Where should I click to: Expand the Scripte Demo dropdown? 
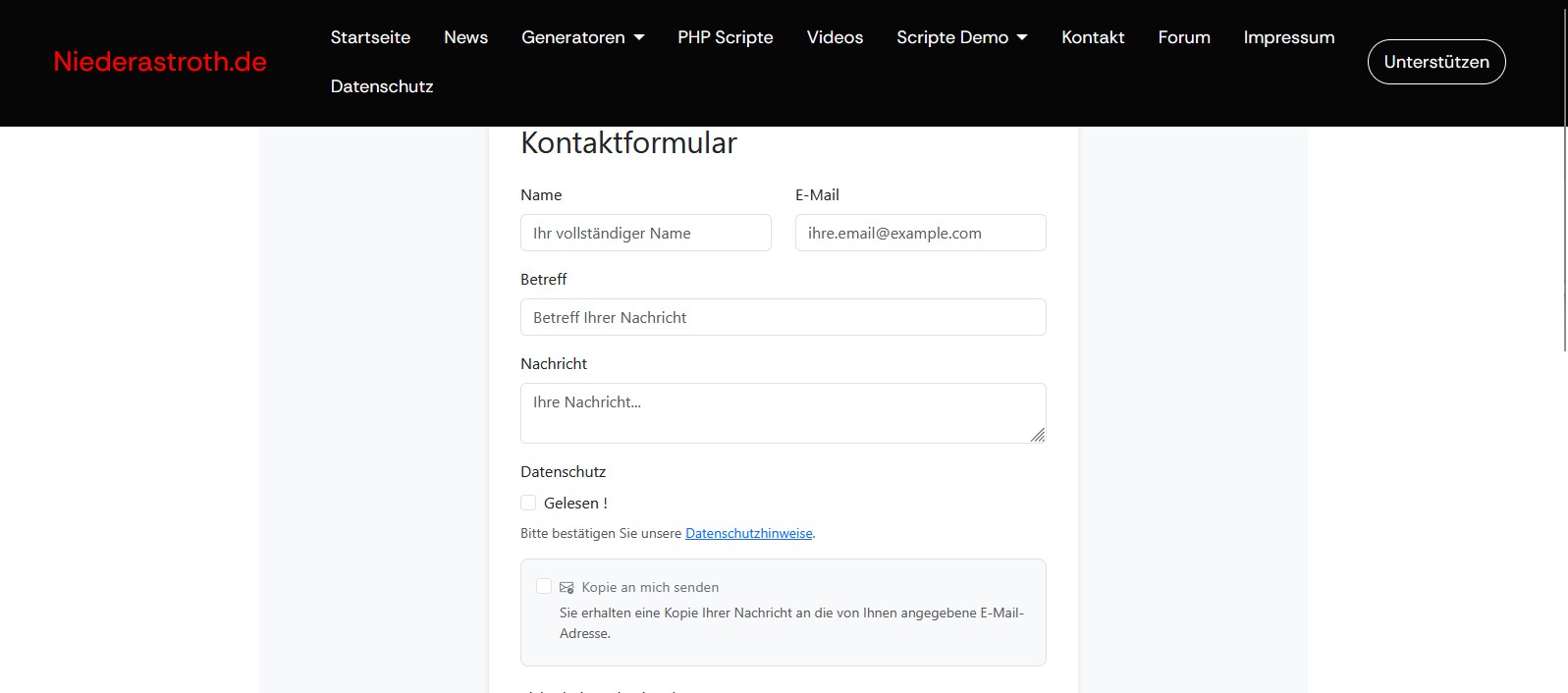[961, 37]
